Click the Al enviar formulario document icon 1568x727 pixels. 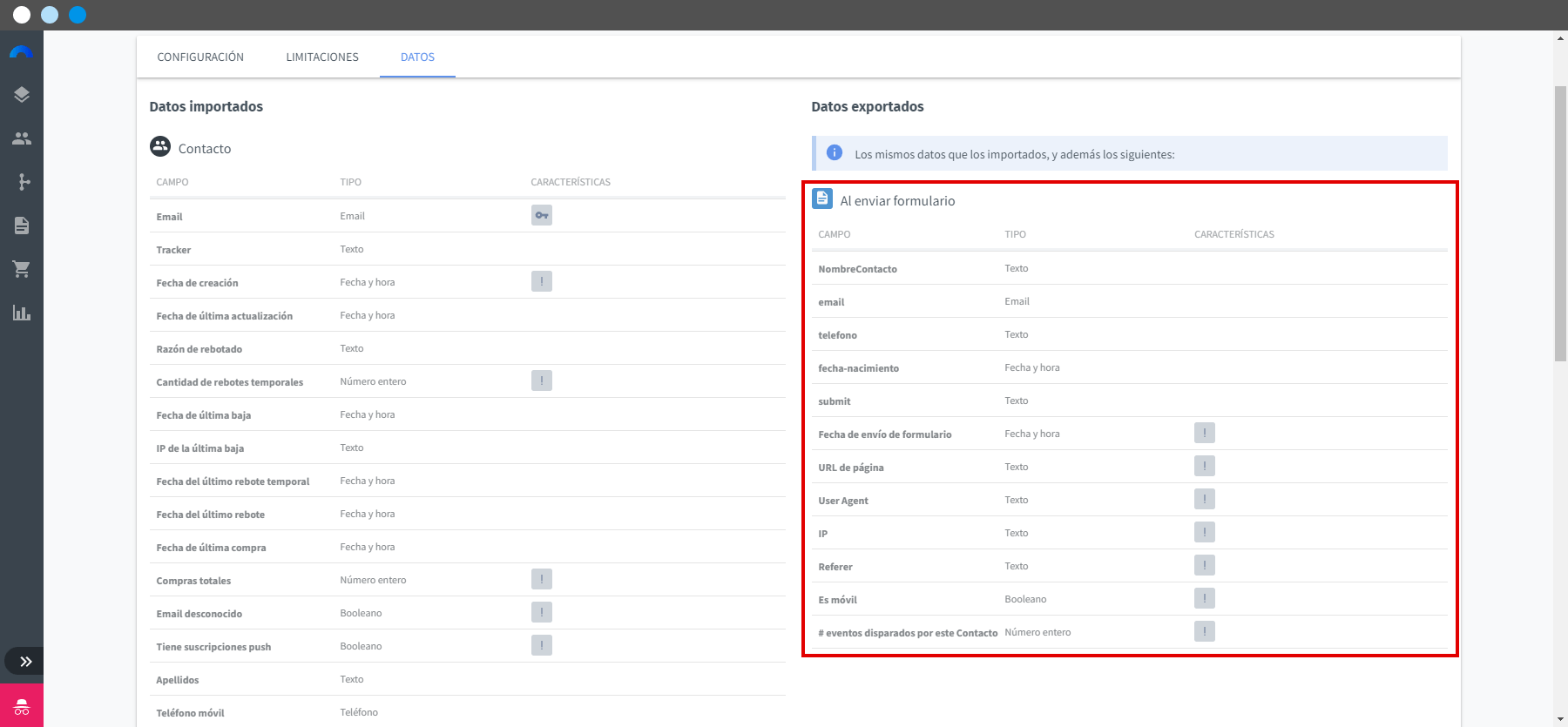[822, 199]
